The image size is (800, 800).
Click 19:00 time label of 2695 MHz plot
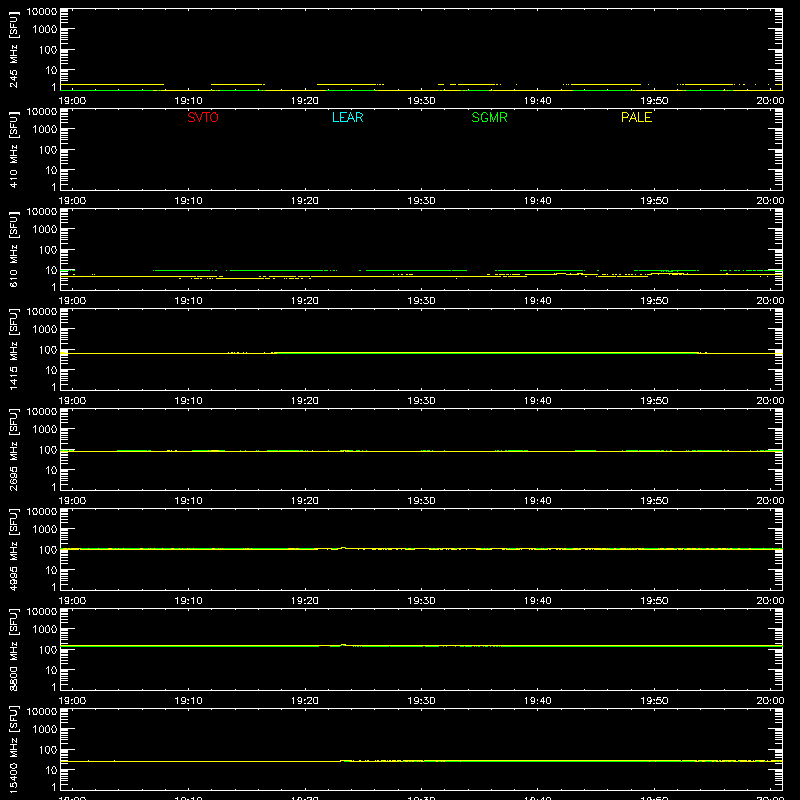(72, 501)
